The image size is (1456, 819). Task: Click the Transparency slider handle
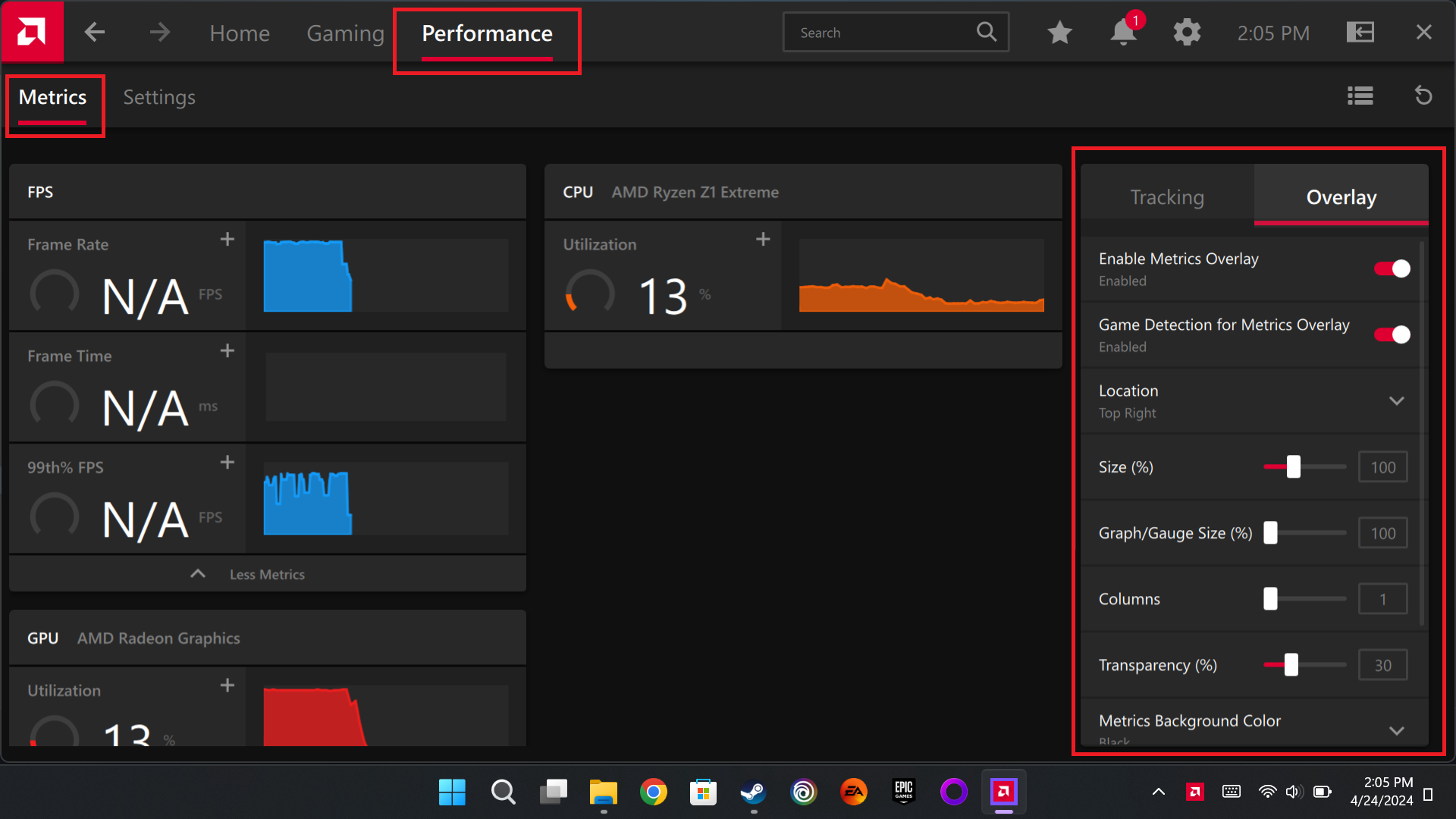tap(1291, 665)
